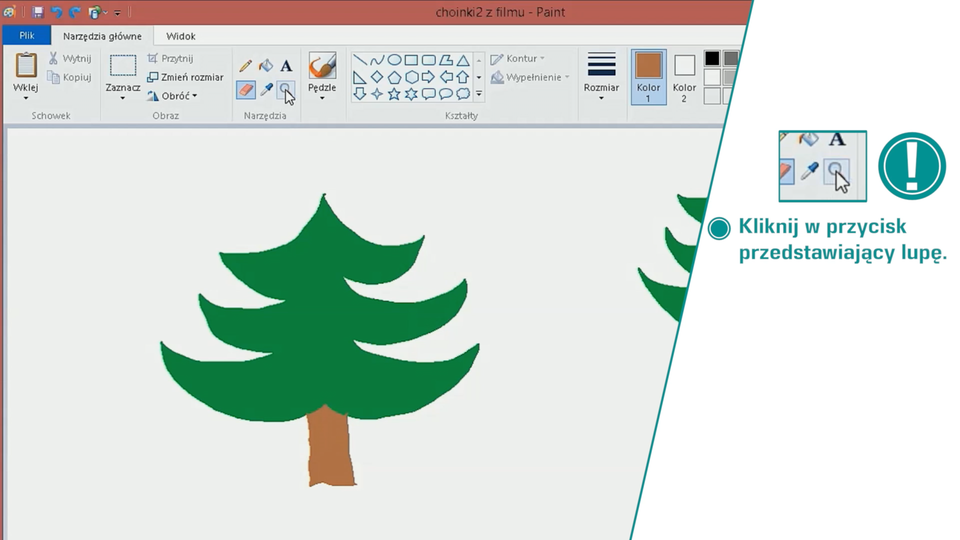Choose the Oval shape
The height and width of the screenshot is (540, 960).
(x=394, y=60)
